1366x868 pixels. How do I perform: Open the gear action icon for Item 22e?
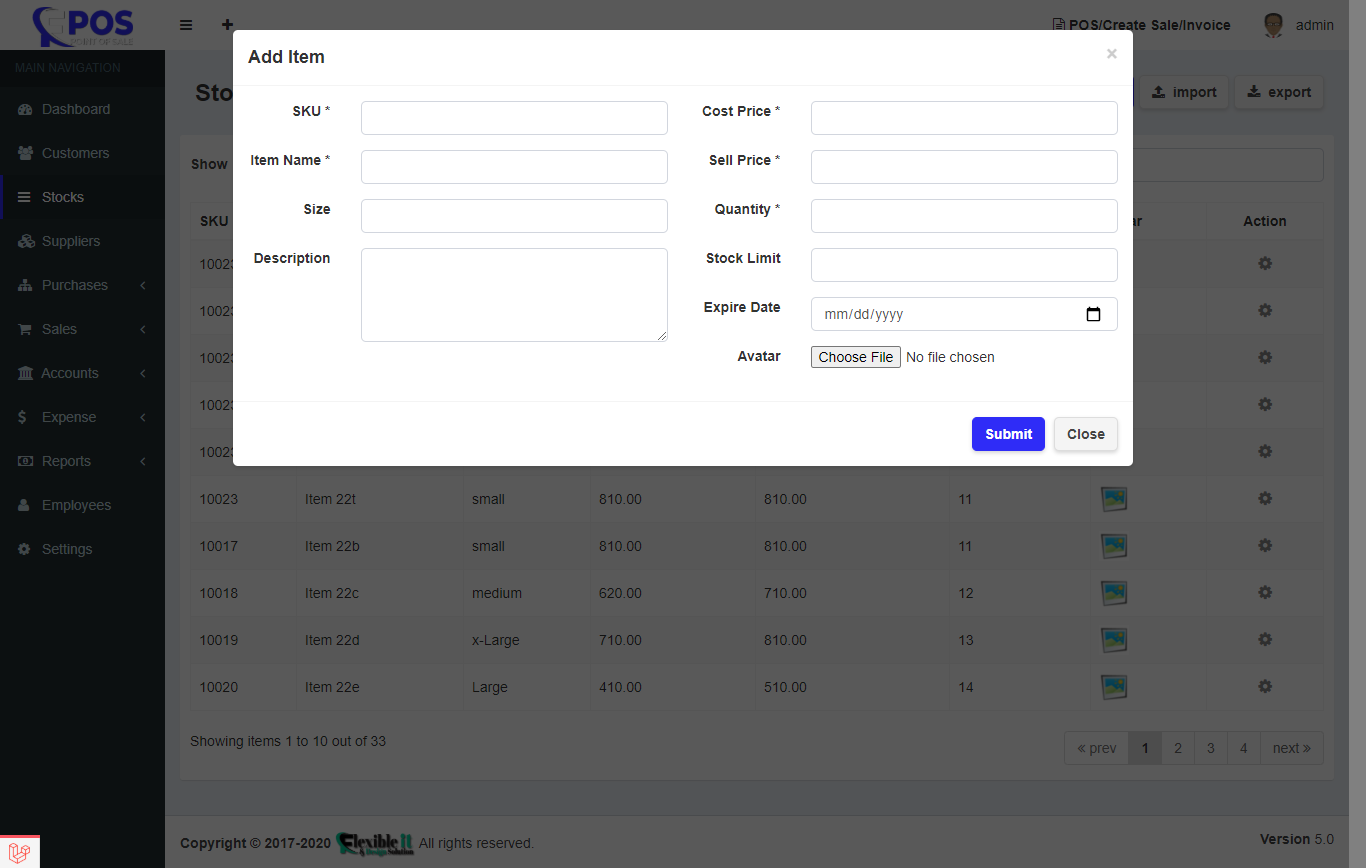point(1264,687)
